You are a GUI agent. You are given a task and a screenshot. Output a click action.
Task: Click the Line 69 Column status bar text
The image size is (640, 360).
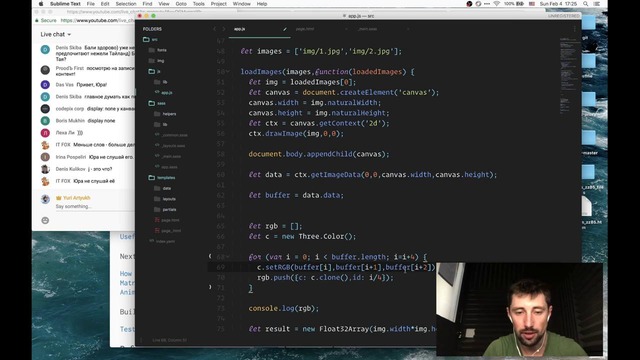pyautogui.click(x=169, y=340)
